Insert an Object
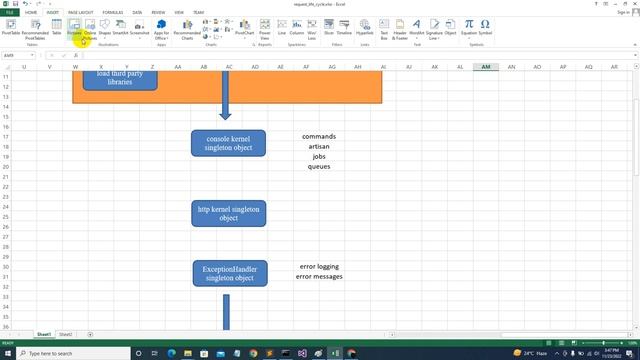 [450, 27]
